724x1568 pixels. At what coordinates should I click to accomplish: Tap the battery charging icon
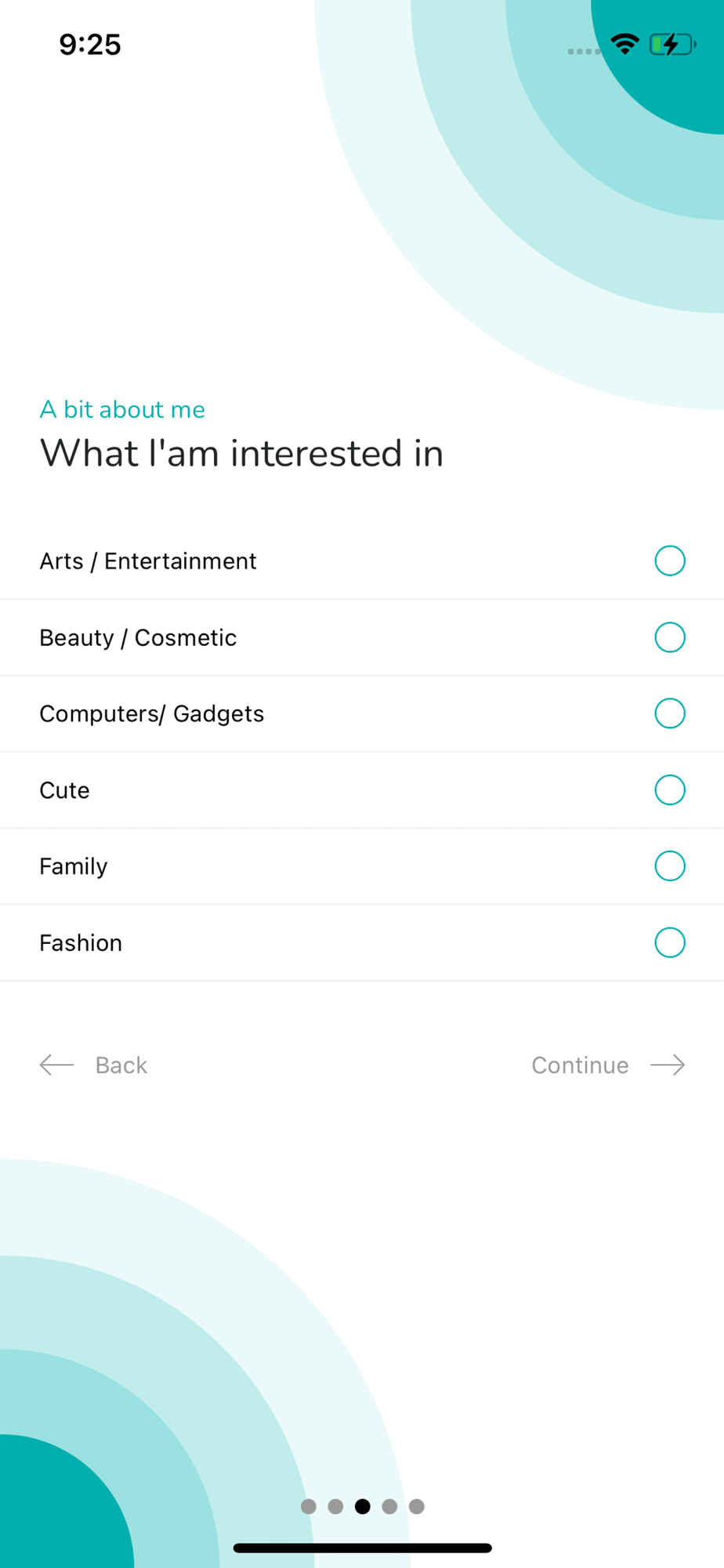click(x=672, y=45)
